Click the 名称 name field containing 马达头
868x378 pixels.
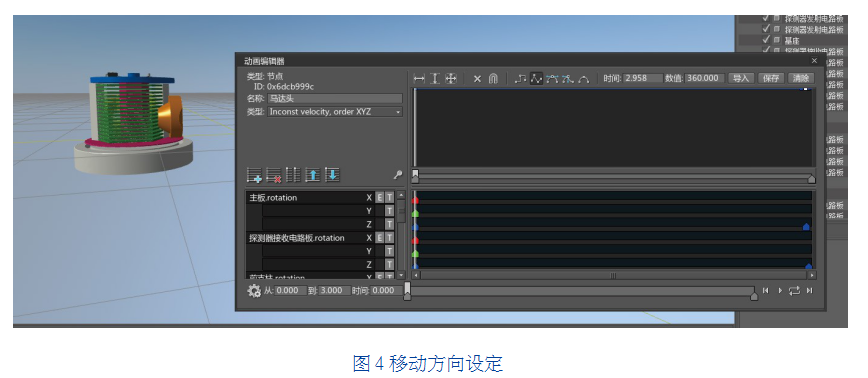pyautogui.click(x=335, y=99)
